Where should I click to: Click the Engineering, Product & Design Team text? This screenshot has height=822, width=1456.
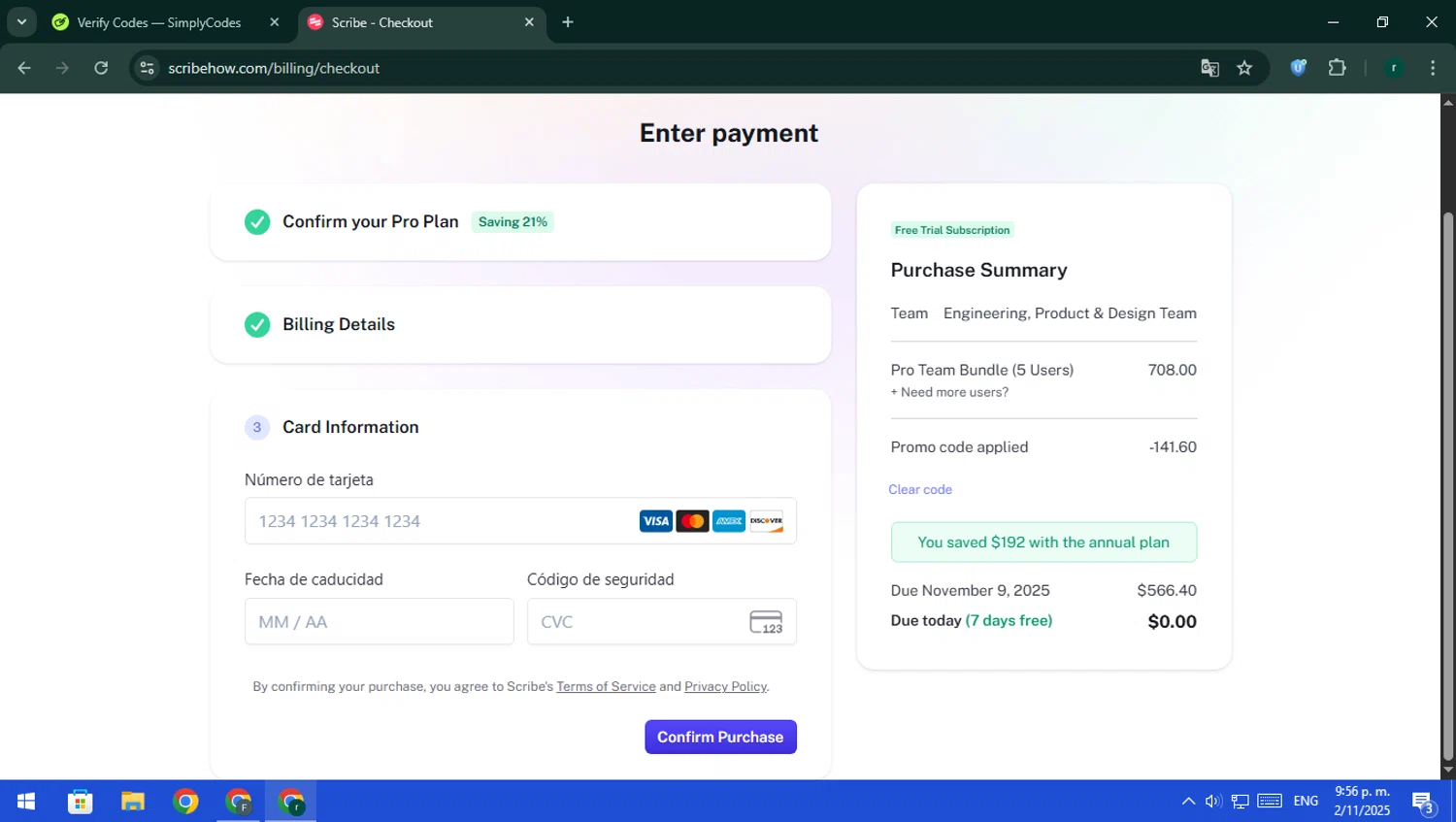(x=1070, y=313)
